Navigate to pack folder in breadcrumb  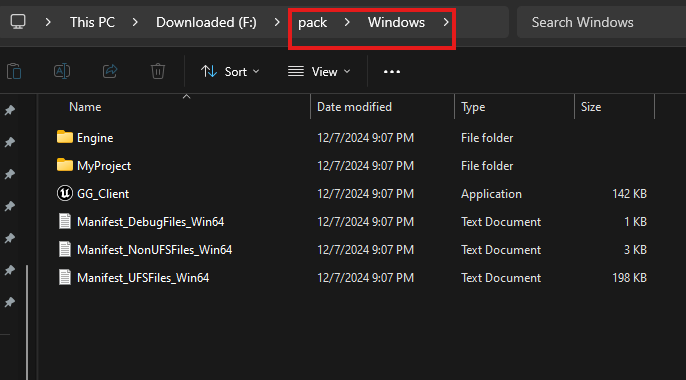[x=312, y=22]
